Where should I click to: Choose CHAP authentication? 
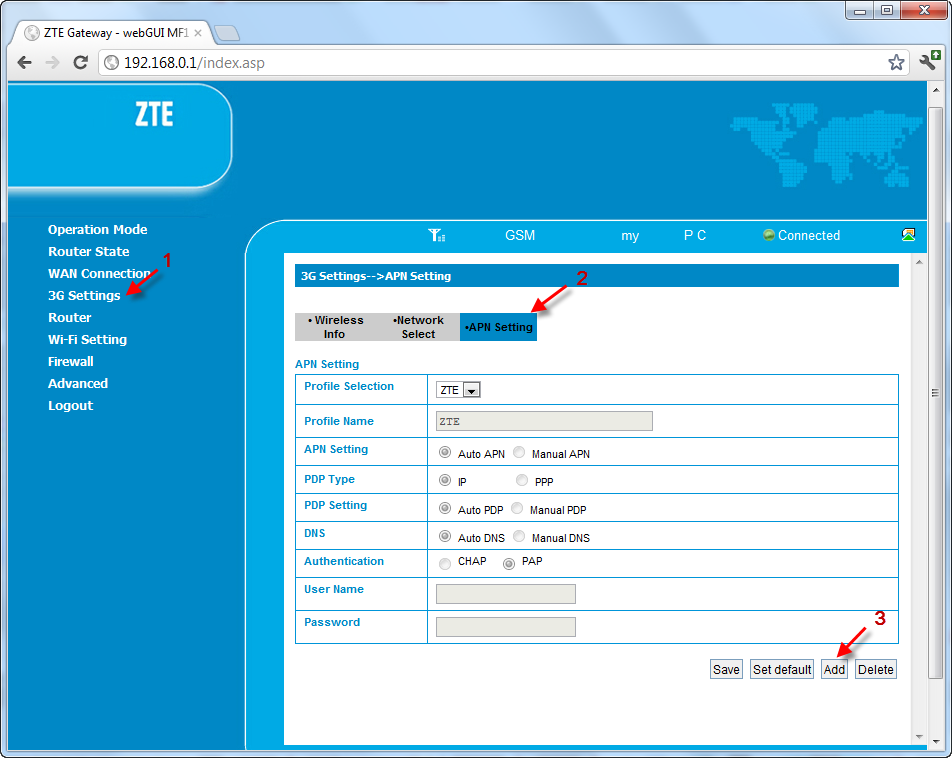coord(445,564)
